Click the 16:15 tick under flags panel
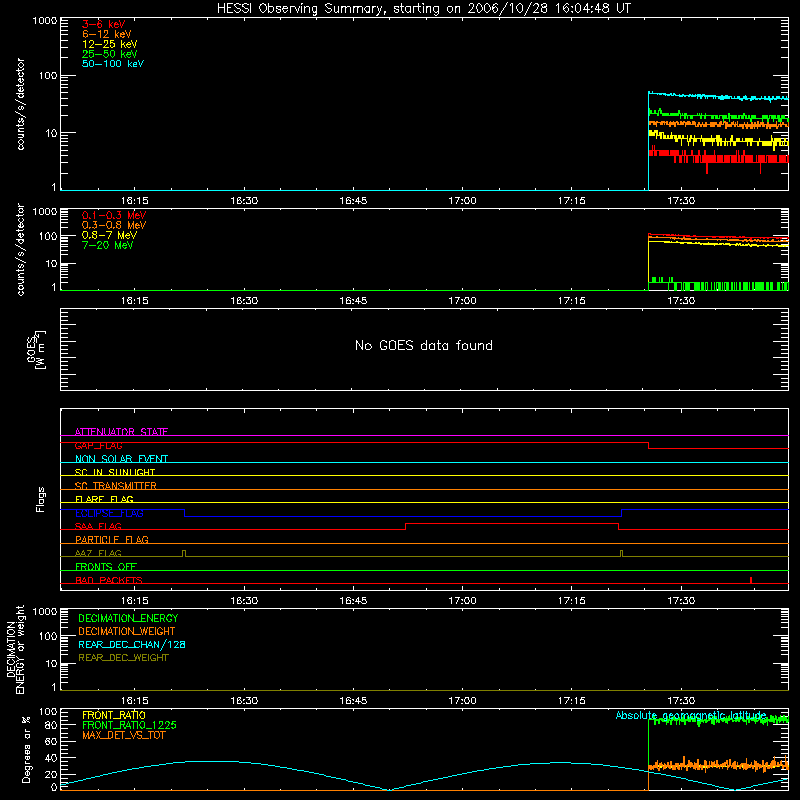This screenshot has width=800, height=800. point(135,601)
